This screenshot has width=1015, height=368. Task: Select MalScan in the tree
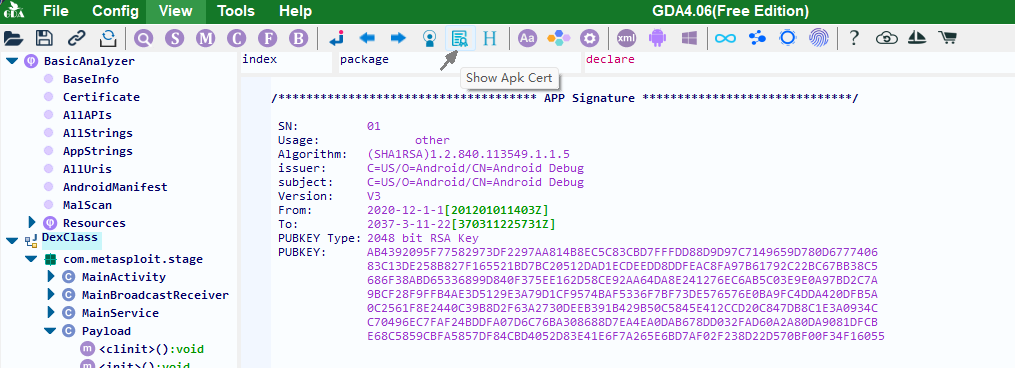point(87,205)
